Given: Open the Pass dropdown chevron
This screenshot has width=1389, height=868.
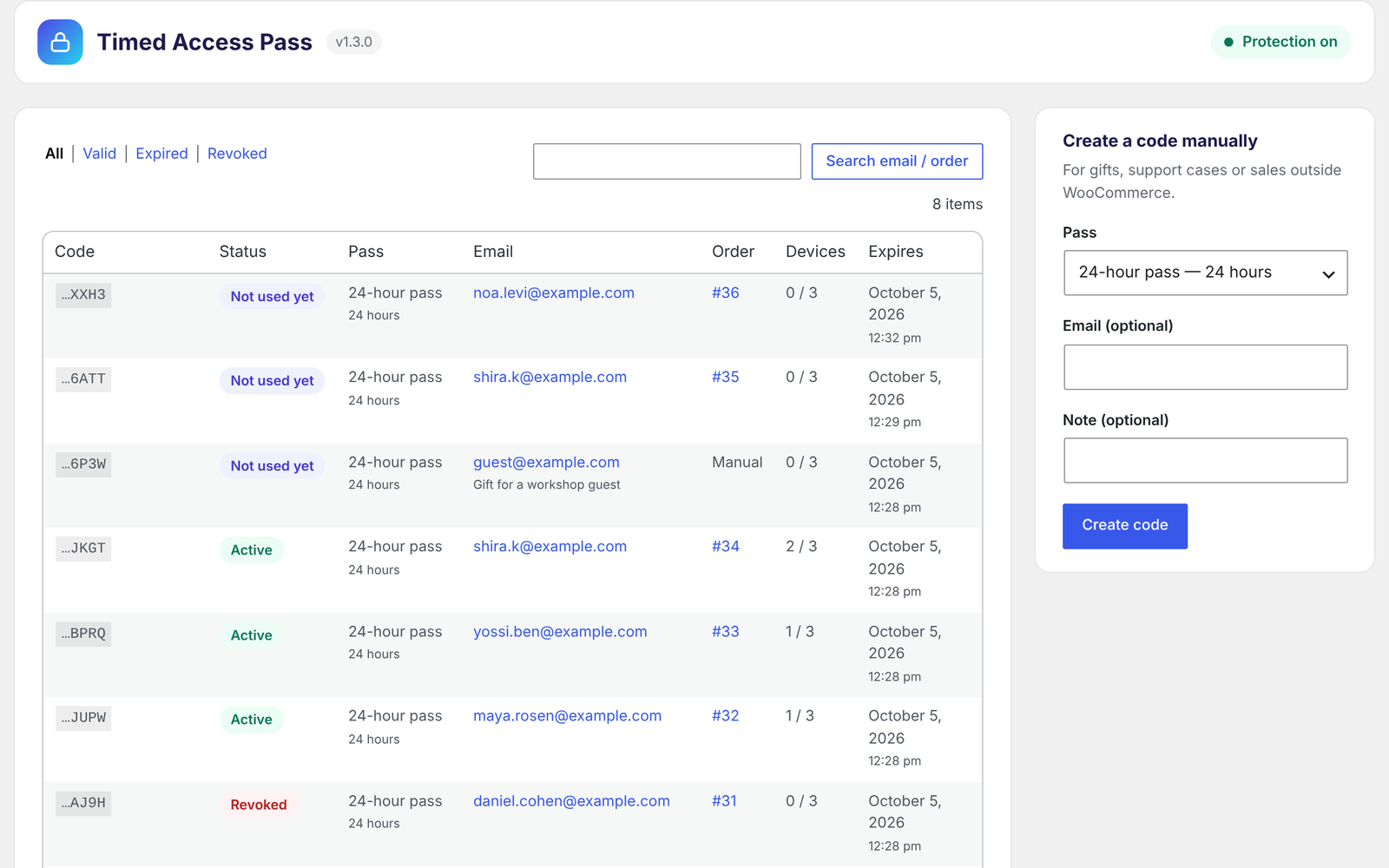Looking at the screenshot, I should 1328,274.
